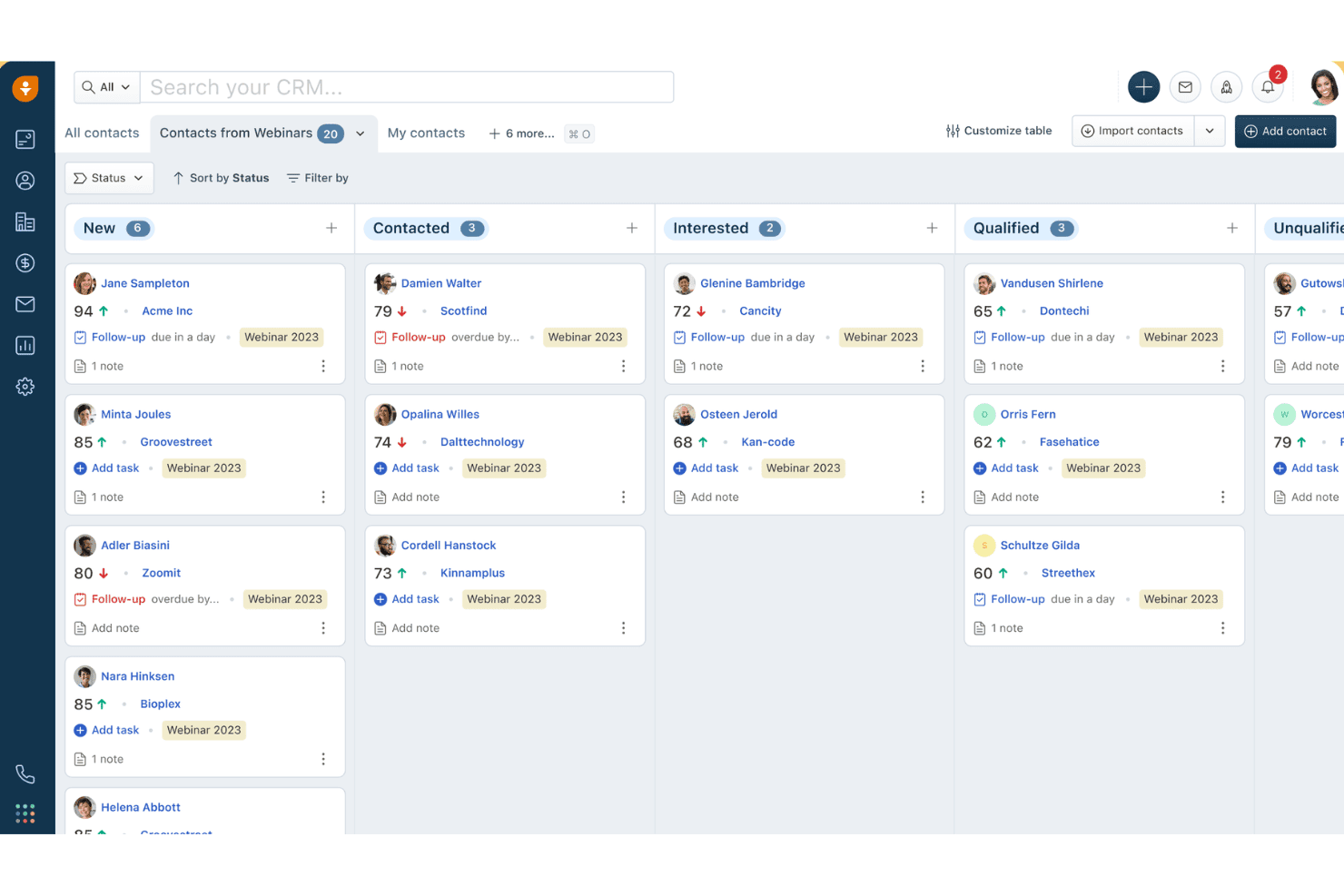1344x896 pixels.
Task: Open admin settings gear in sidebar
Action: [25, 387]
